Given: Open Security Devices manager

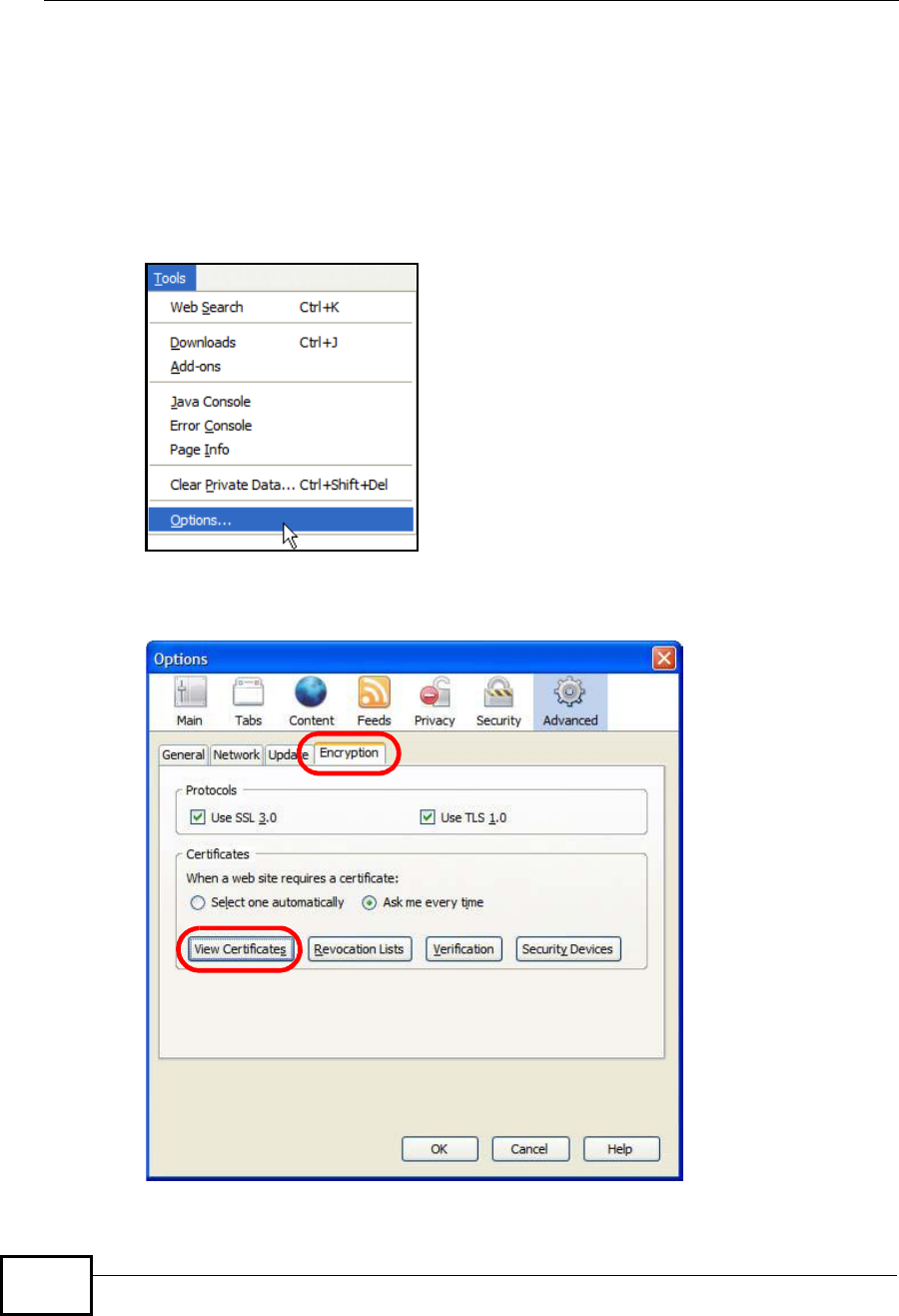Looking at the screenshot, I should (x=567, y=949).
